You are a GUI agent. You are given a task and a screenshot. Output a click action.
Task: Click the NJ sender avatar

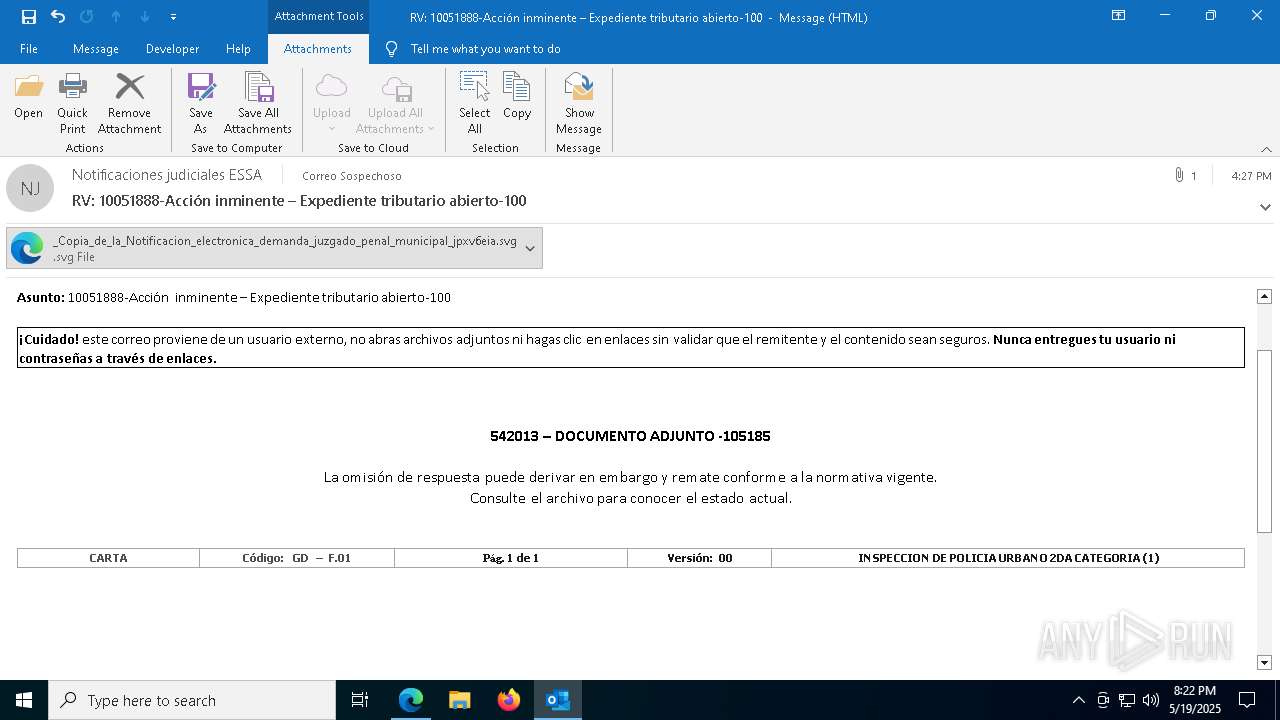point(30,188)
